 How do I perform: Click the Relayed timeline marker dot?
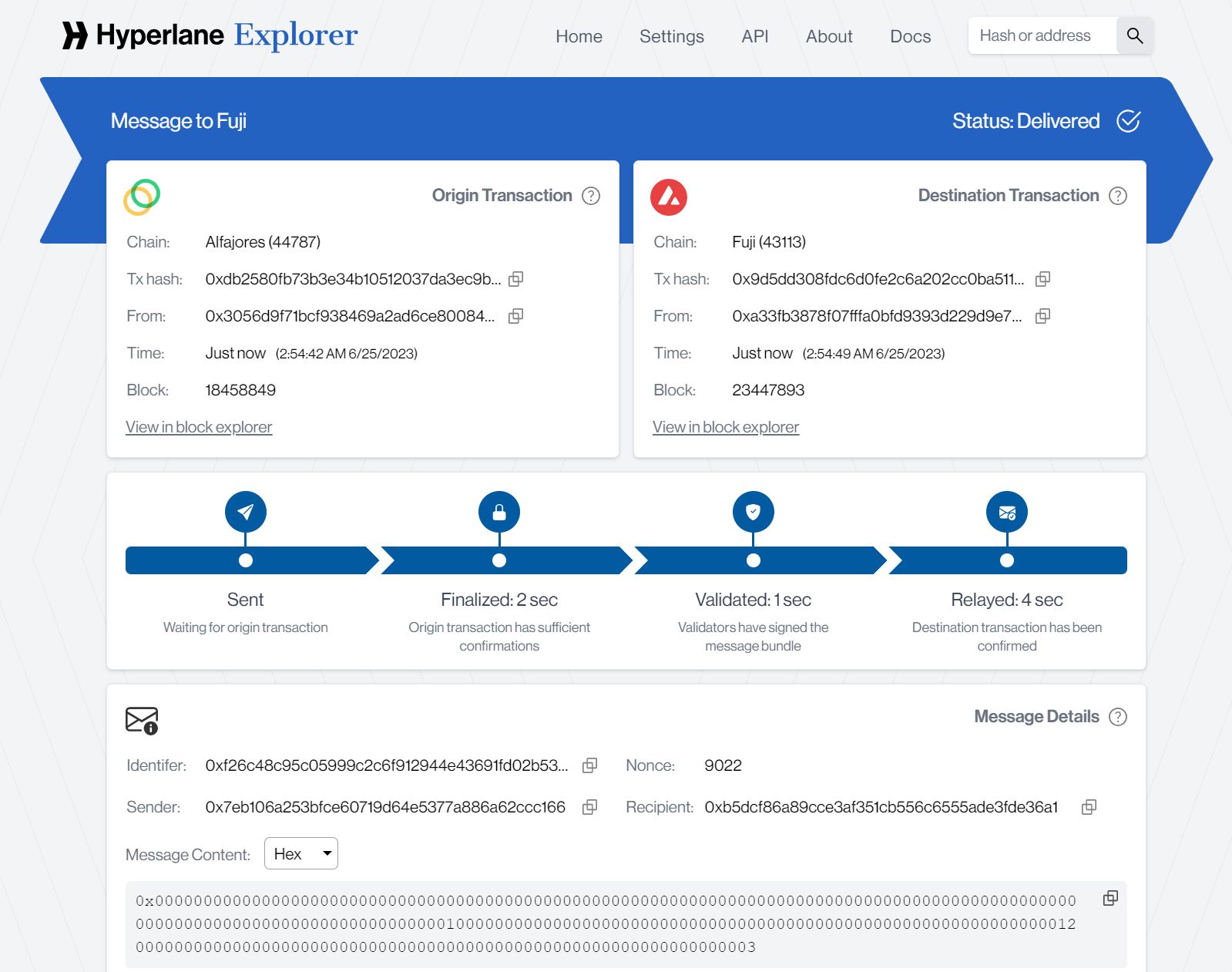coord(1007,560)
